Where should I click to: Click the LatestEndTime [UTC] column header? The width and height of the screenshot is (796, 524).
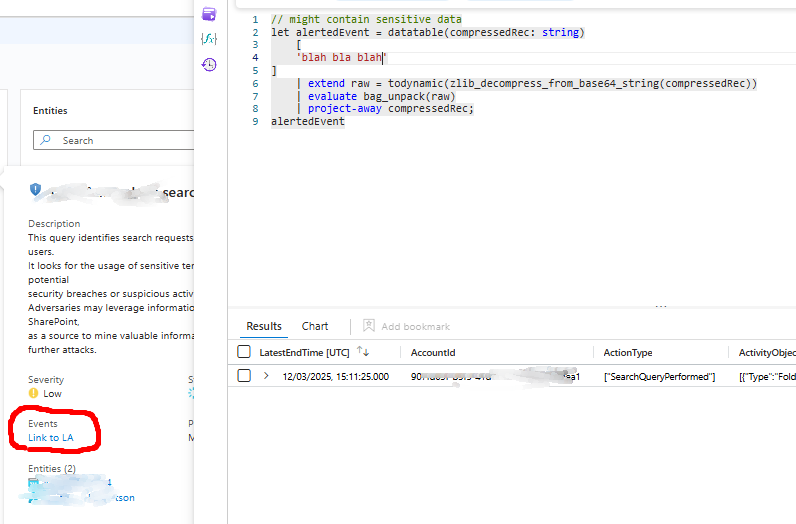[305, 352]
